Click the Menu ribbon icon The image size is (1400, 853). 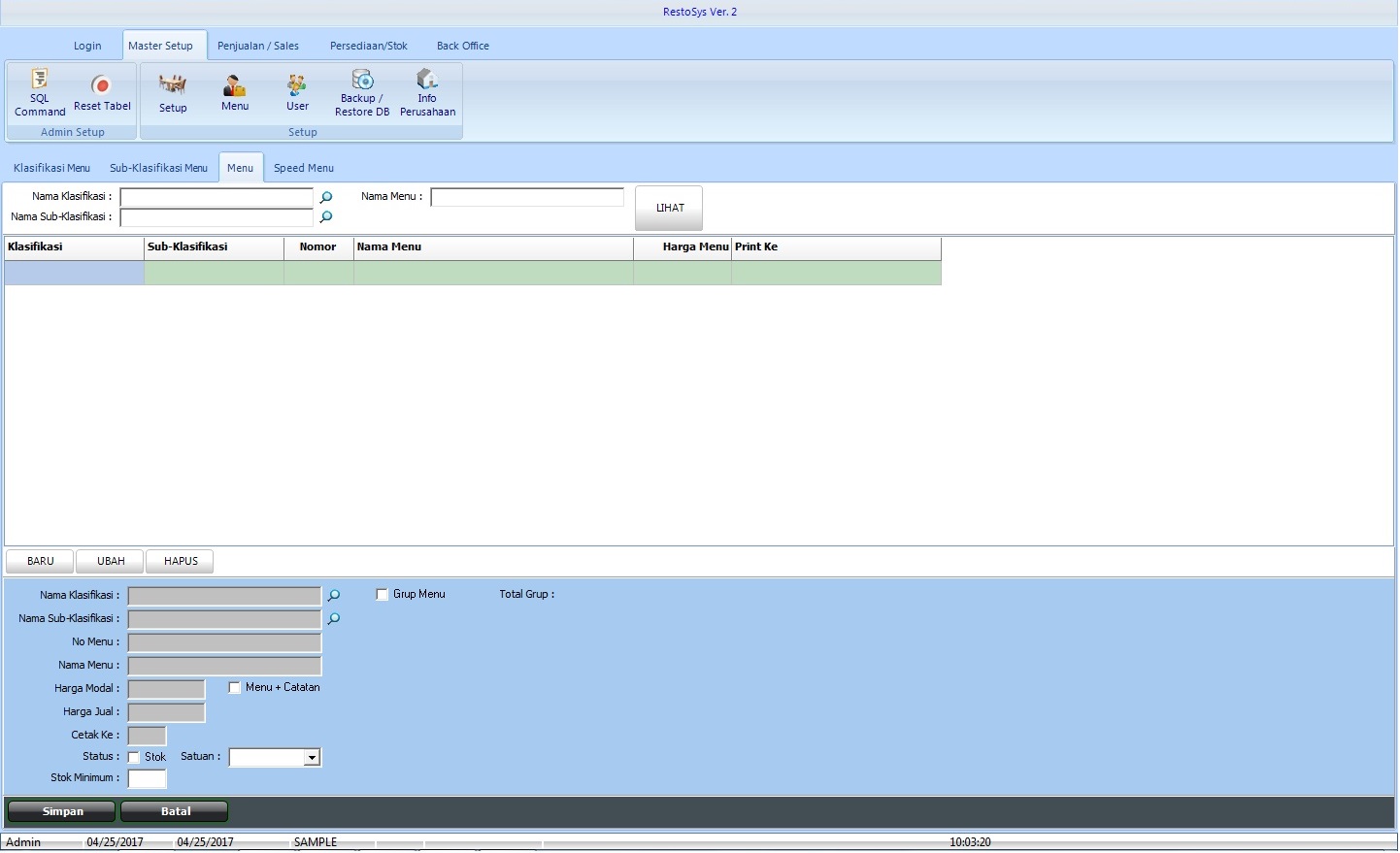pos(235,93)
